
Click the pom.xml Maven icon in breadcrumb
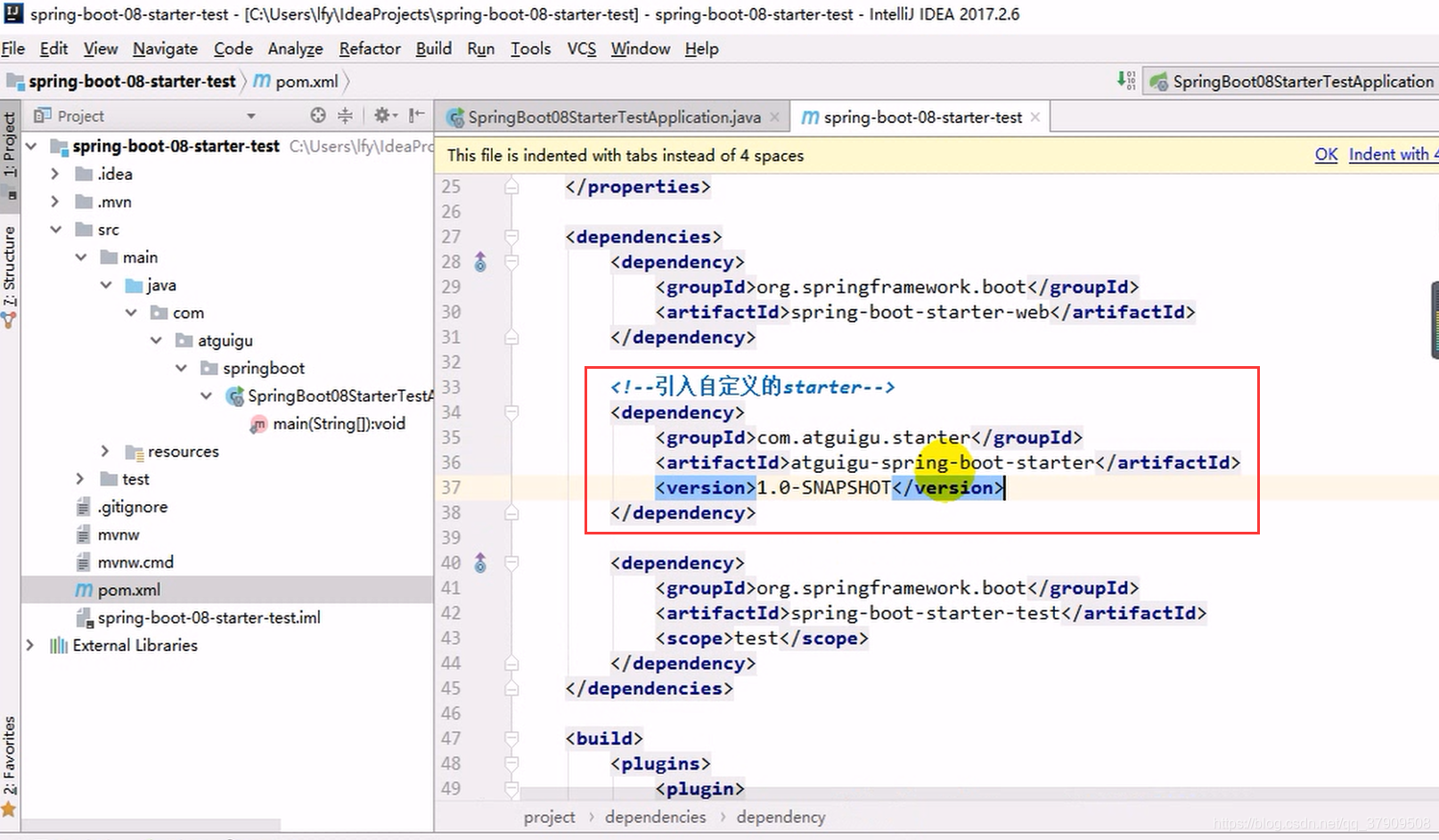[262, 81]
